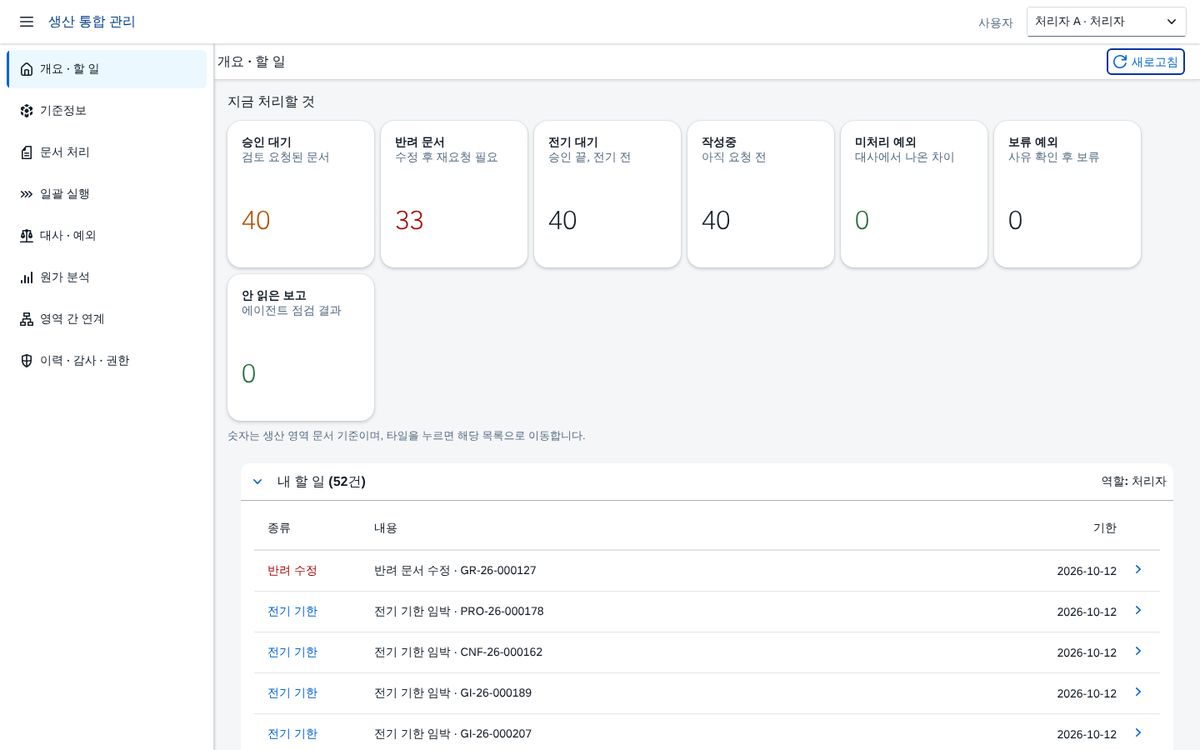Open row arrow for GR-26-000127
1200x750 pixels.
point(1138,569)
